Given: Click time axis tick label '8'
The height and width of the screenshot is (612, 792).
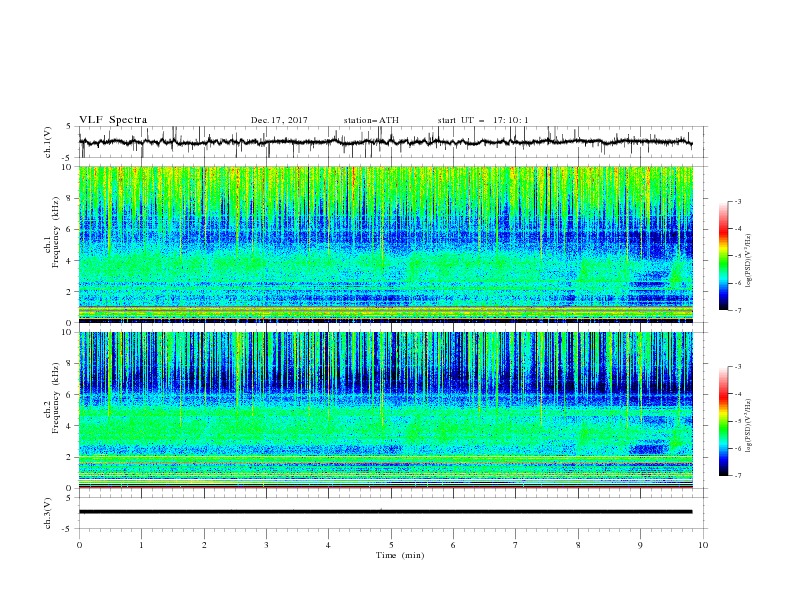Looking at the screenshot, I should tap(578, 545).
